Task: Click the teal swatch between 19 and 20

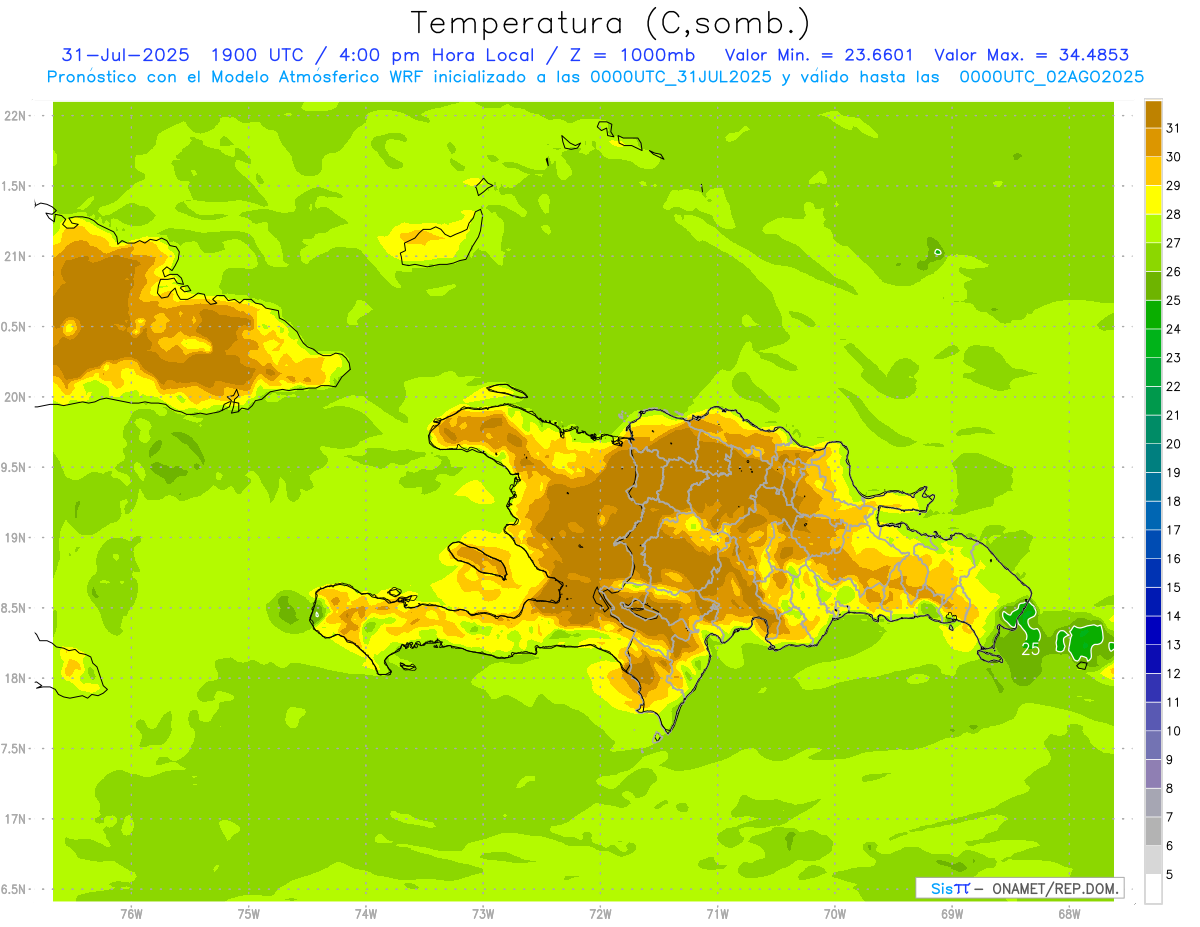Action: [x=1153, y=458]
